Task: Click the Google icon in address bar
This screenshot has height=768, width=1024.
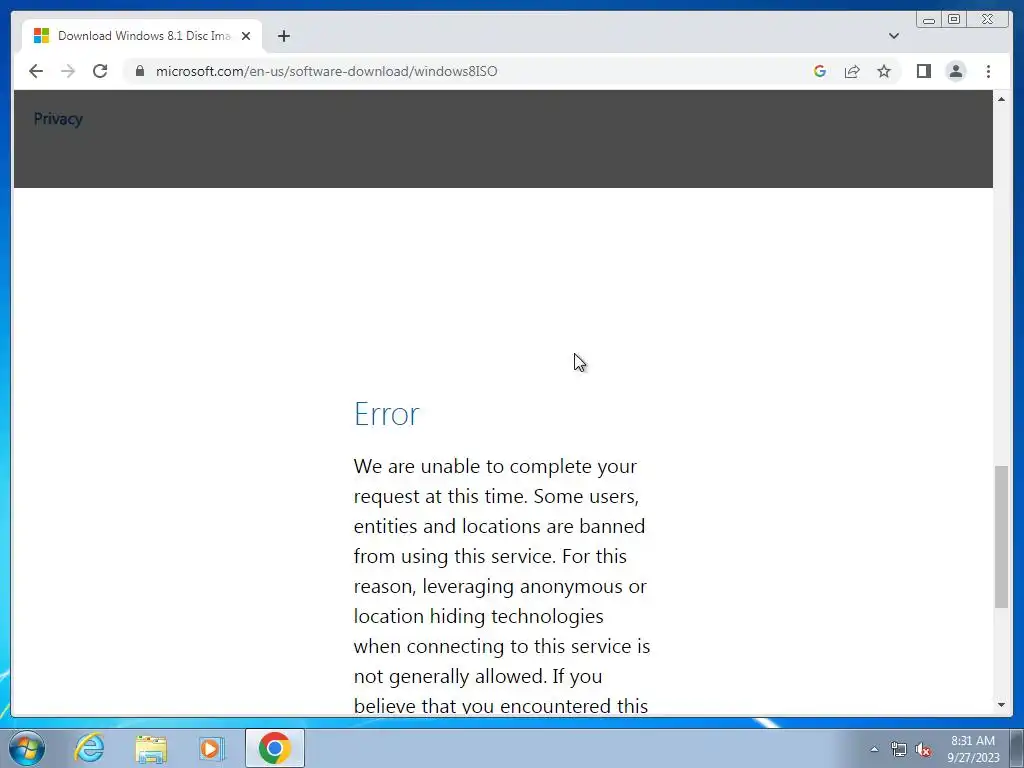Action: coord(820,71)
